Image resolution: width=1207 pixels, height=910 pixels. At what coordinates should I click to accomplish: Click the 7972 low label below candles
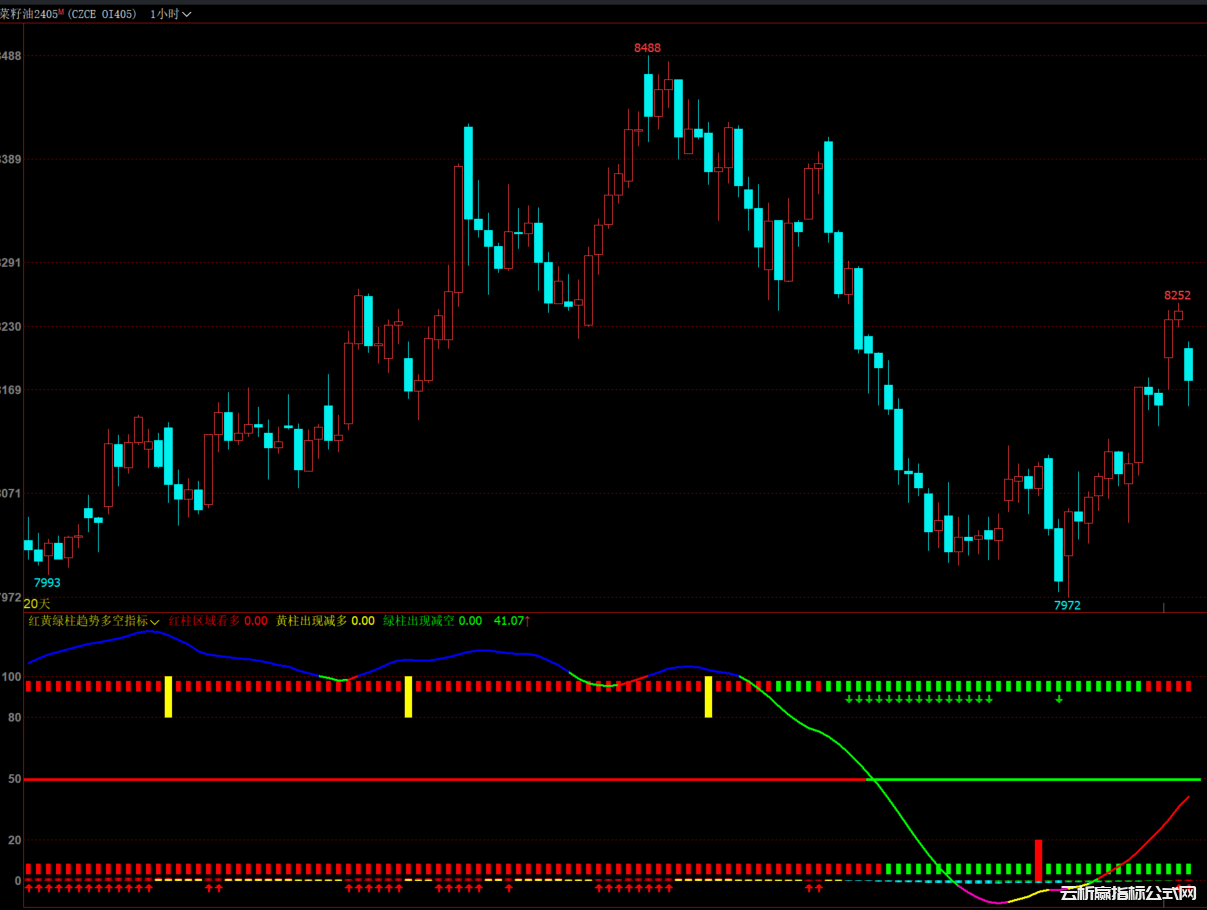pos(1068,605)
